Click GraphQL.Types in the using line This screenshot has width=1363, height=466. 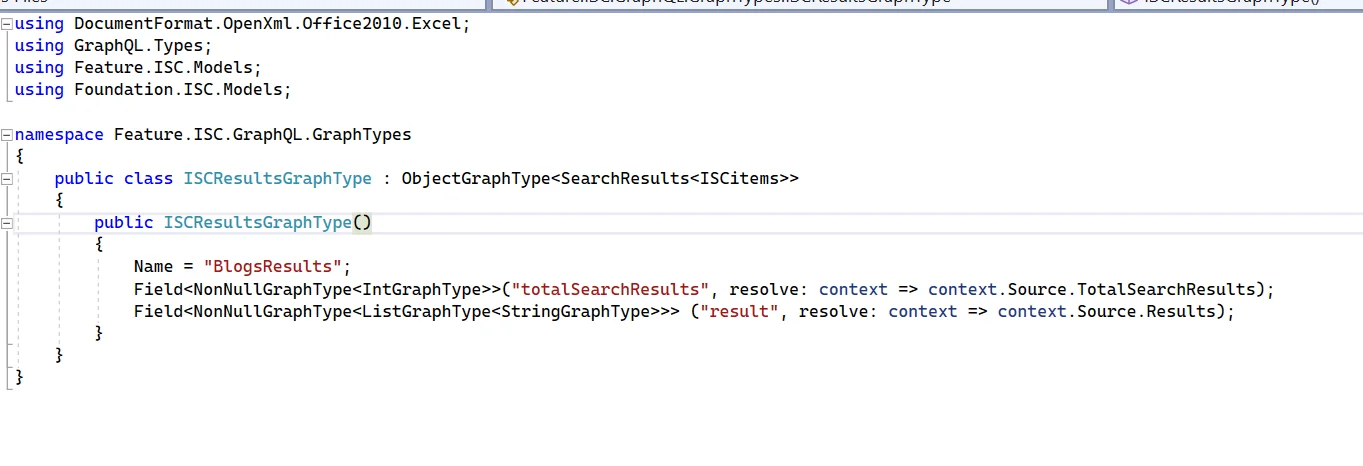(138, 45)
